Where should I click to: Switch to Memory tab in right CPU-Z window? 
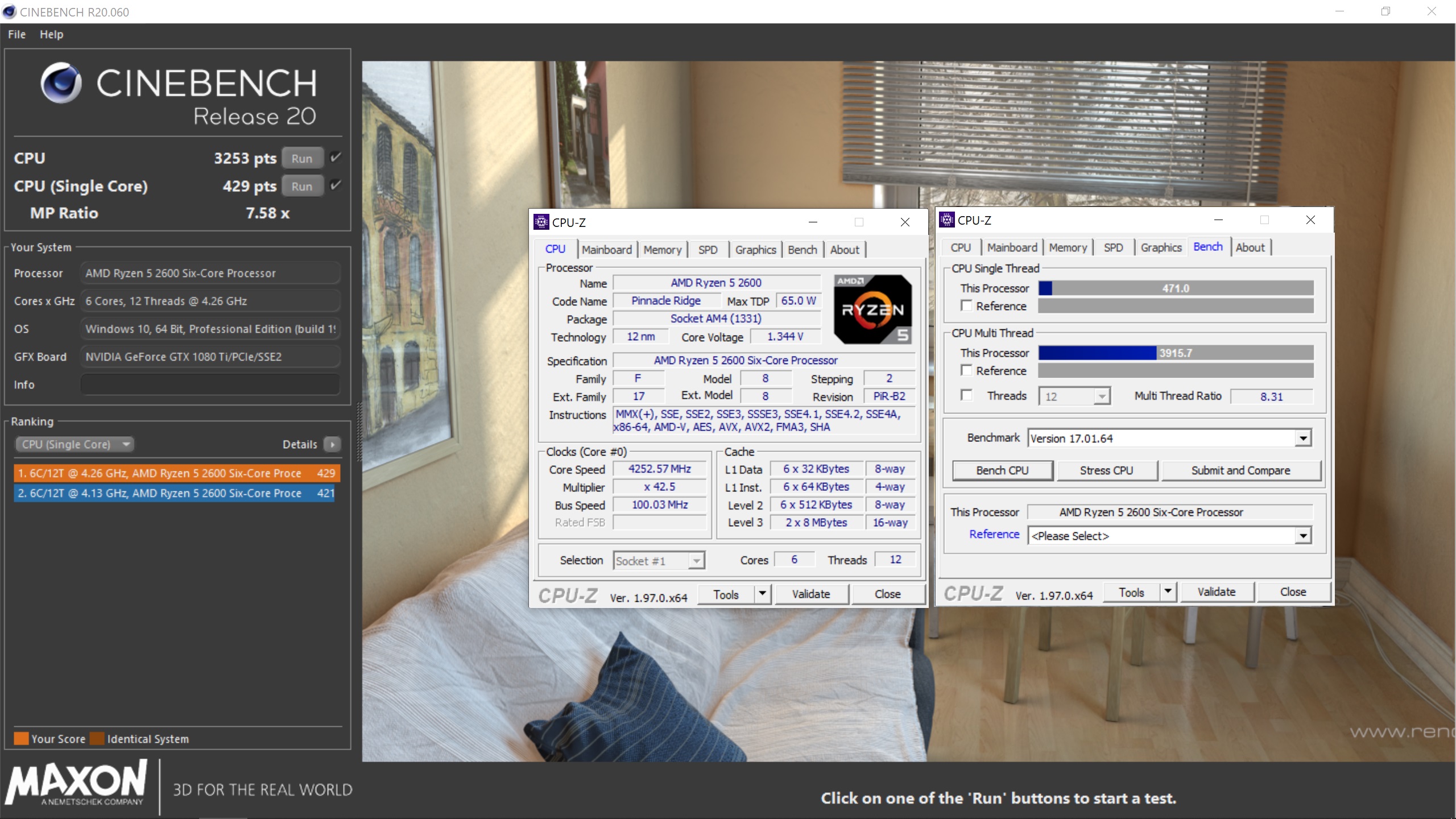(1068, 247)
